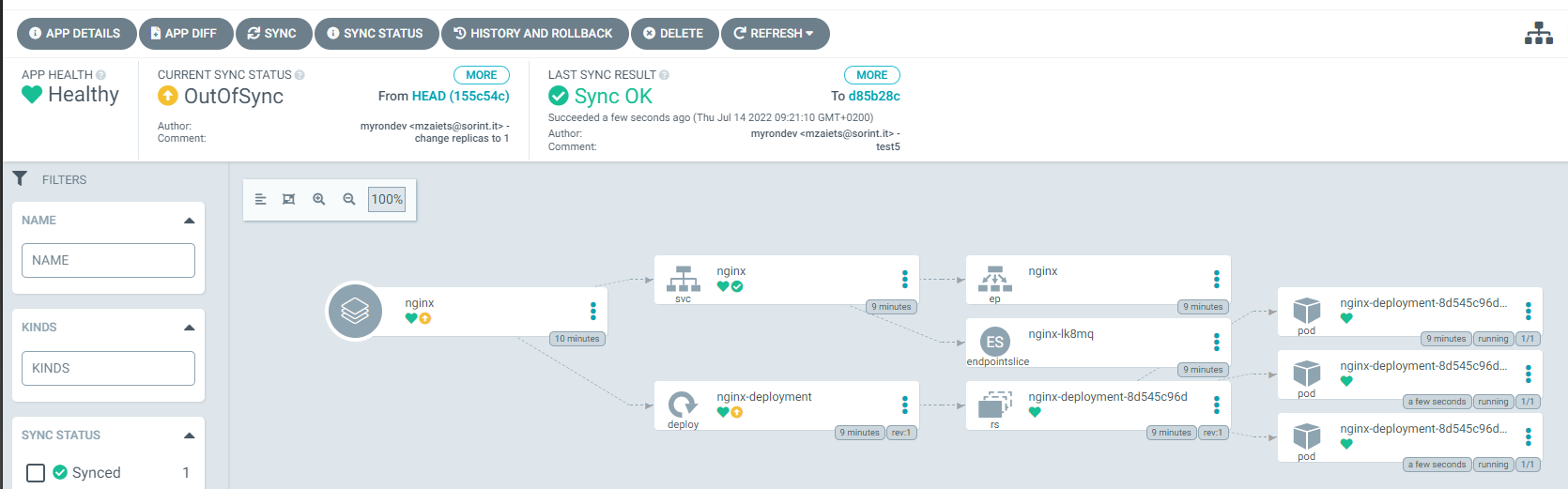The image size is (1568, 489).
Task: Switch to the network tree view icon
Action: pyautogui.click(x=1538, y=34)
